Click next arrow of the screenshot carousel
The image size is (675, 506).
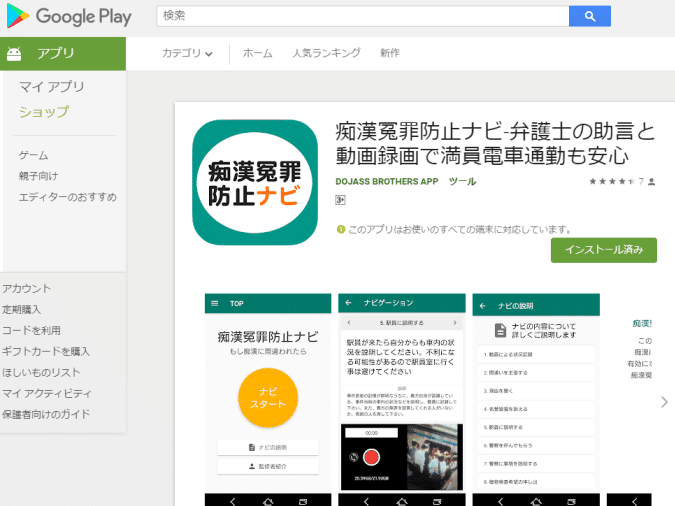point(664,402)
